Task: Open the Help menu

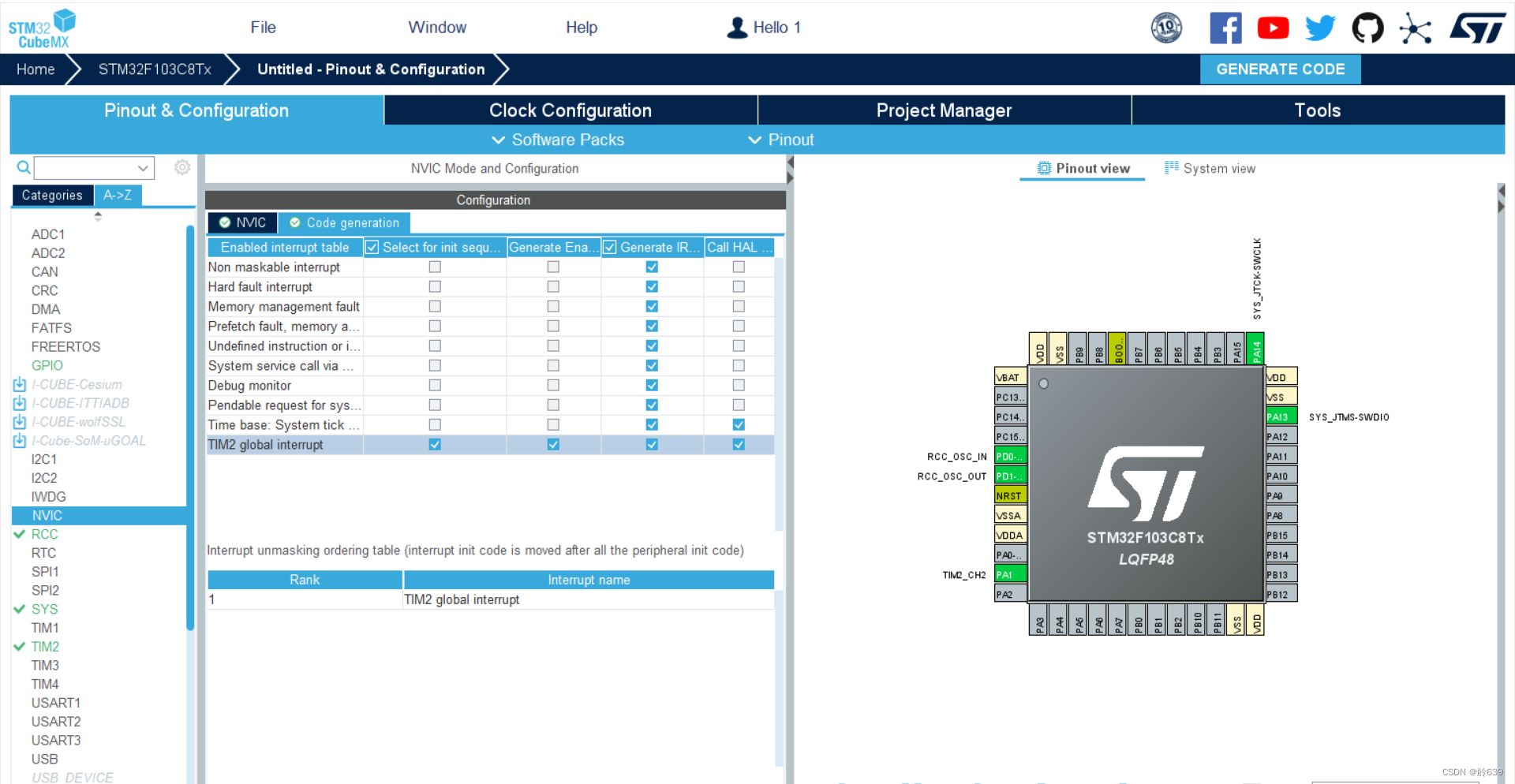Action: [x=582, y=28]
